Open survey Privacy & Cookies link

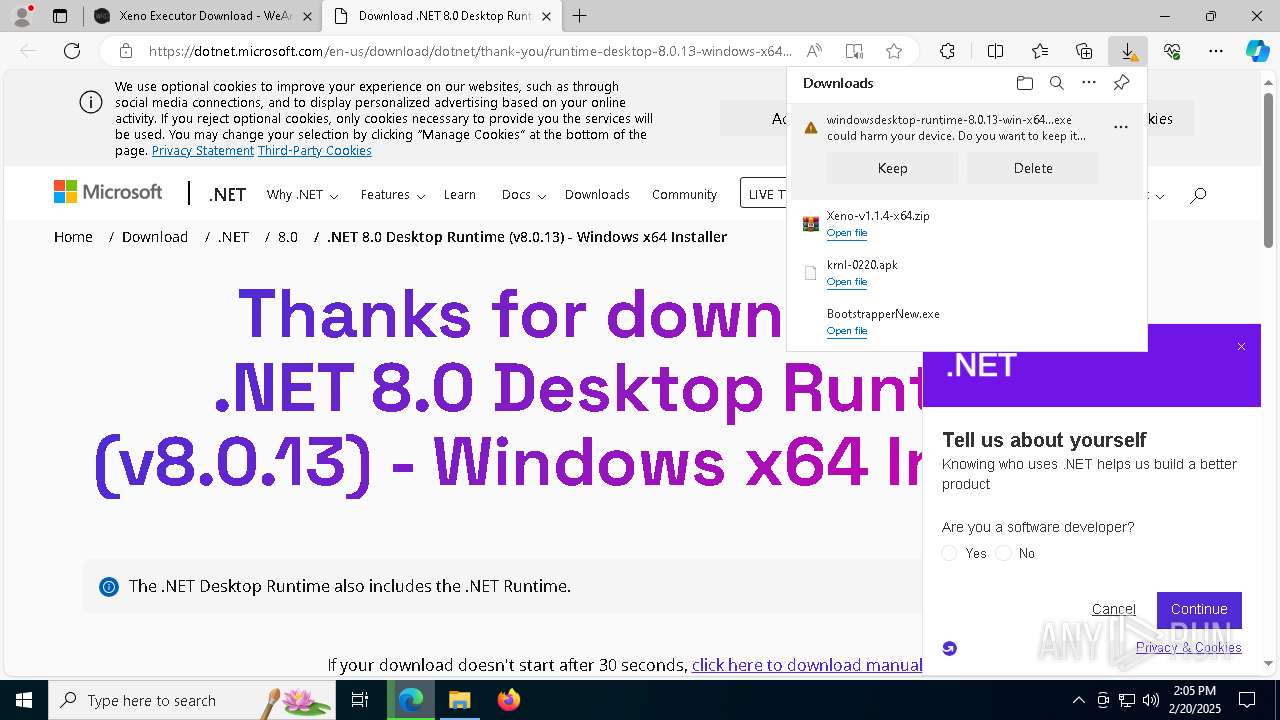[x=1188, y=647]
